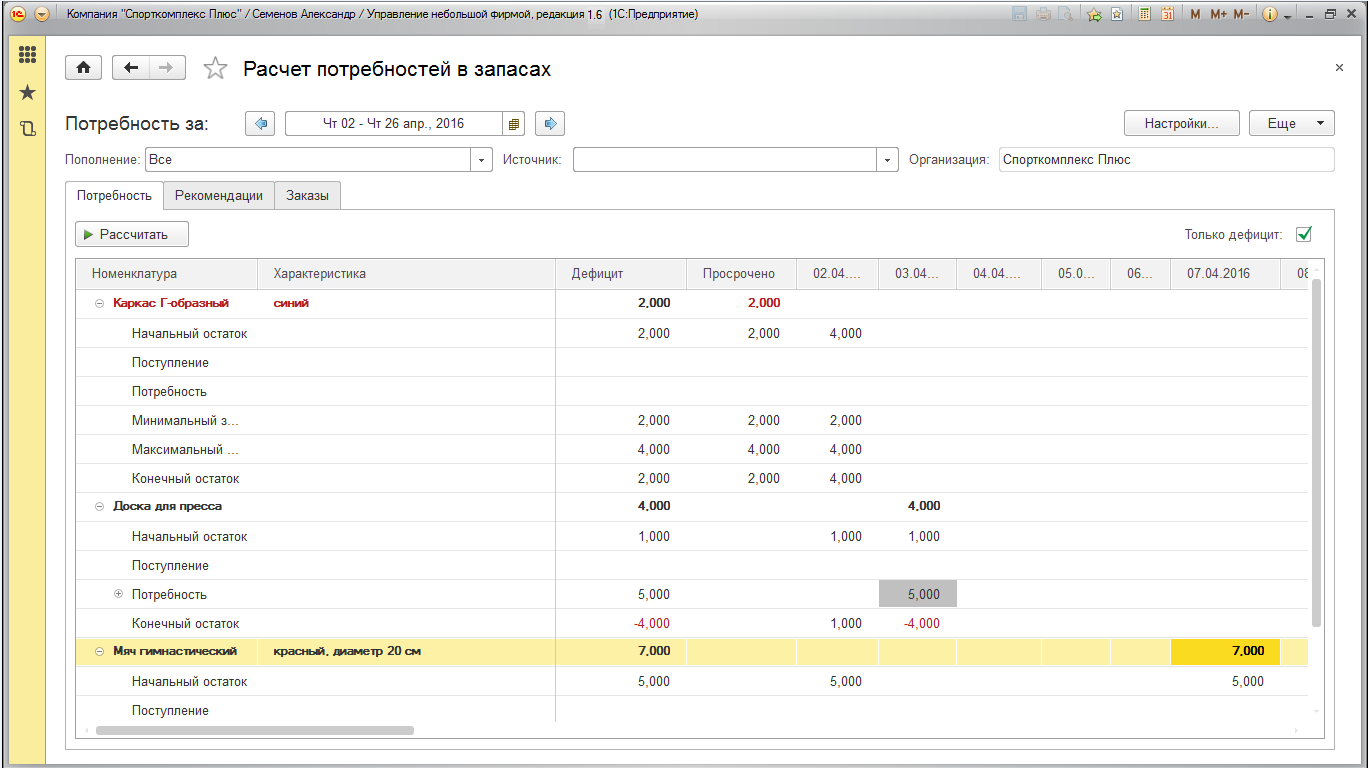Switch to the 'Заказы' tab
This screenshot has width=1368, height=768.
coord(307,196)
